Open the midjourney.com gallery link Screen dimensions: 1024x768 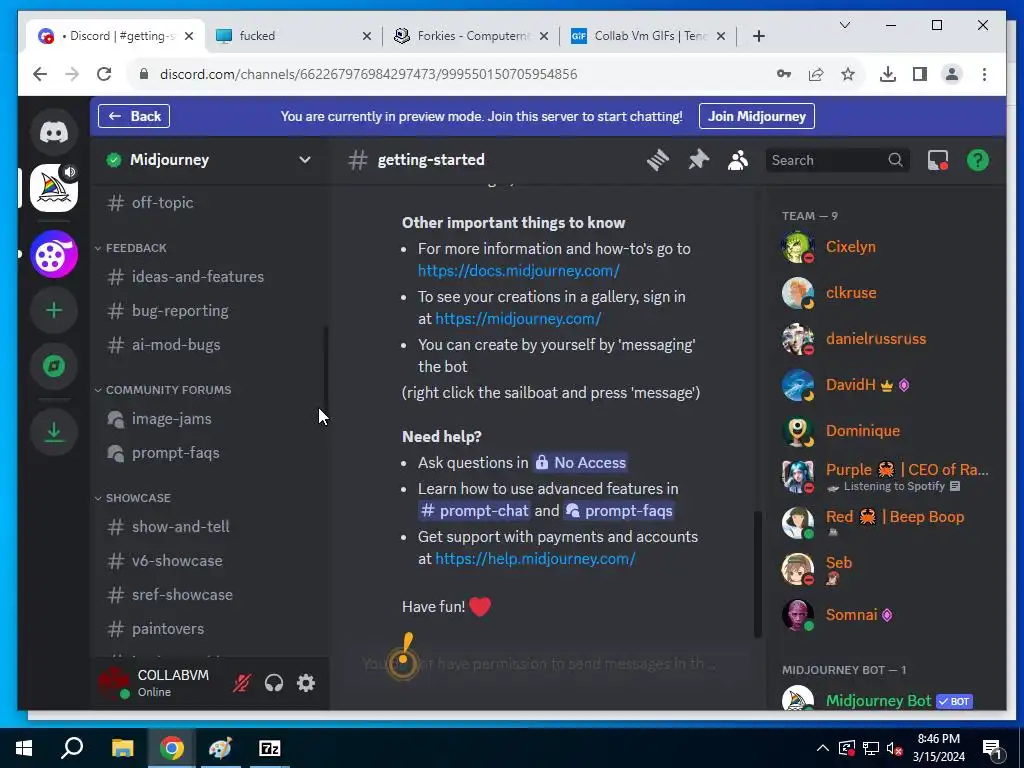click(x=518, y=319)
